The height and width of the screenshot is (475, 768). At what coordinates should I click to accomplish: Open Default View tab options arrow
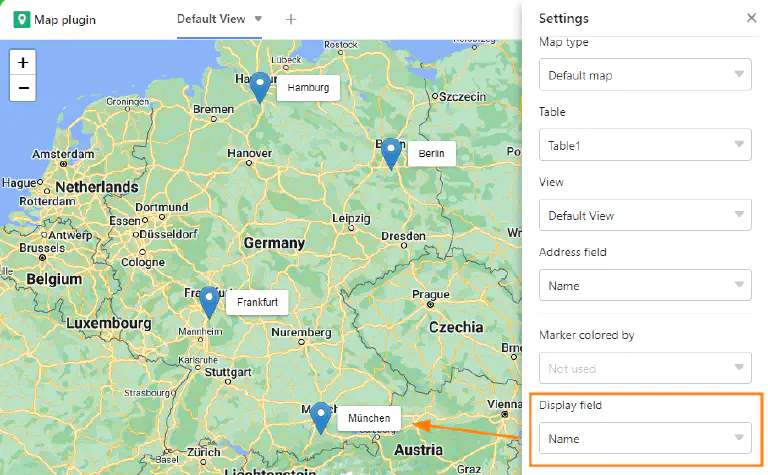click(258, 19)
